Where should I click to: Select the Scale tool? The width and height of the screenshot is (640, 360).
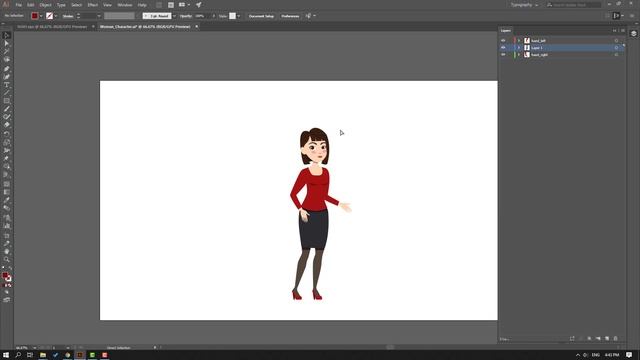point(7,142)
